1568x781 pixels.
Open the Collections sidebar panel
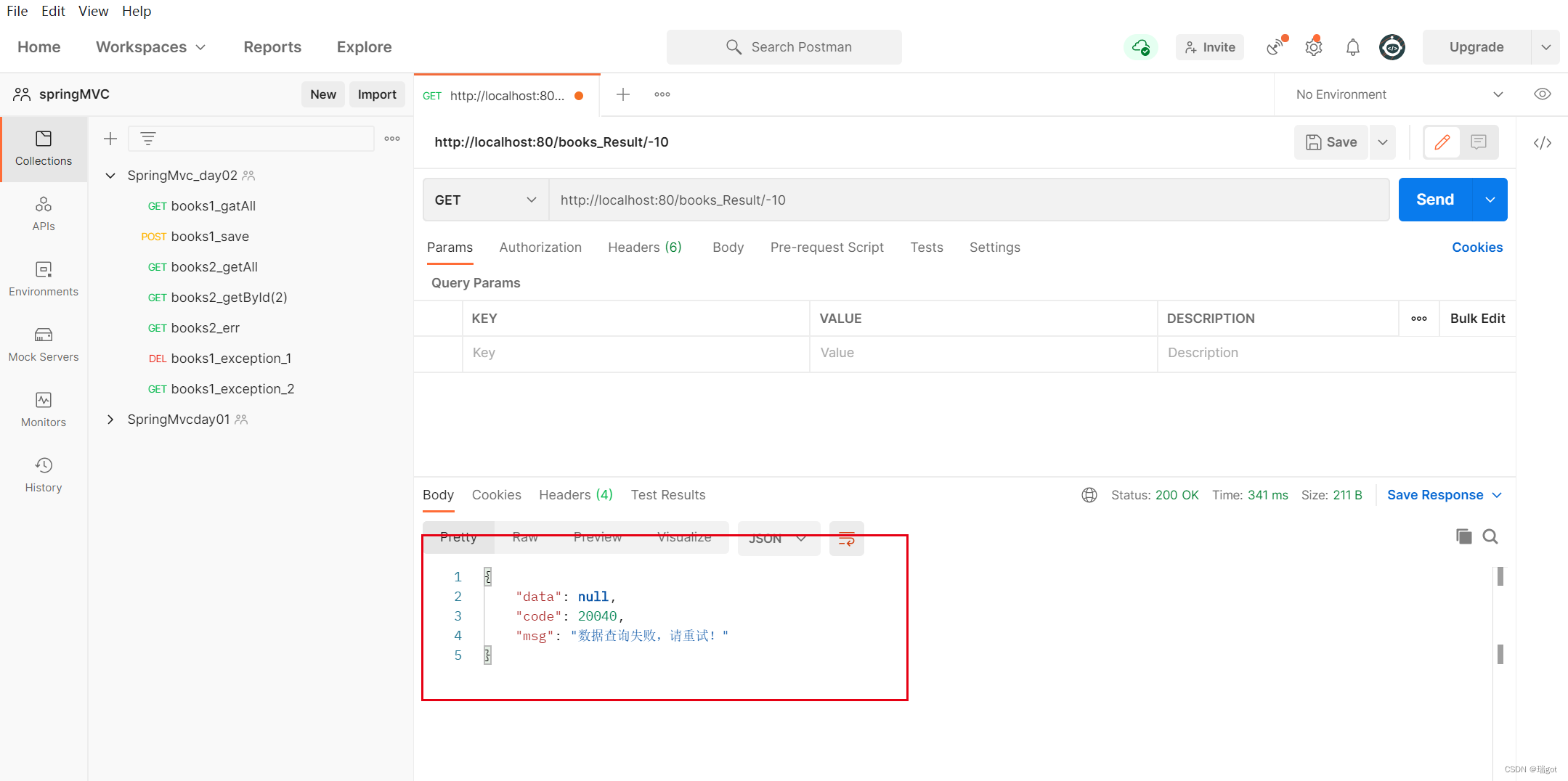tap(44, 149)
